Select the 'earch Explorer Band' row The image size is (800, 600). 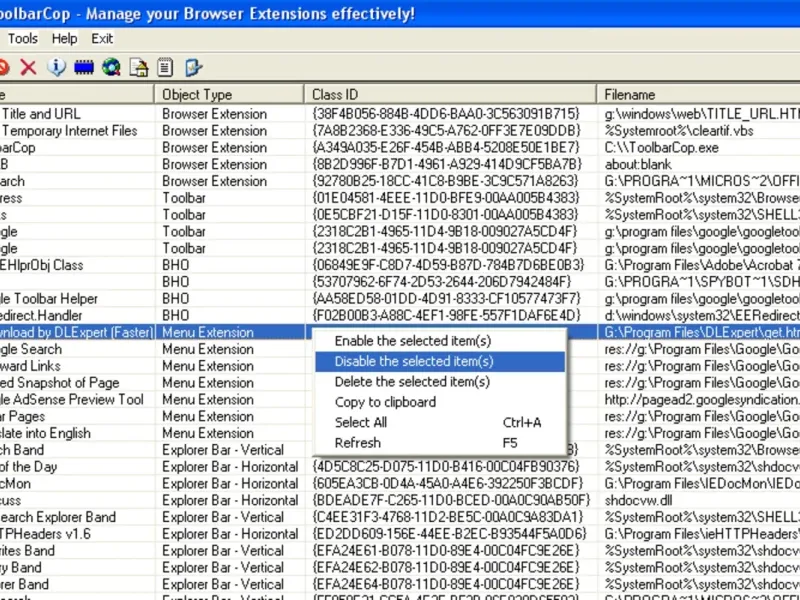(x=400, y=517)
